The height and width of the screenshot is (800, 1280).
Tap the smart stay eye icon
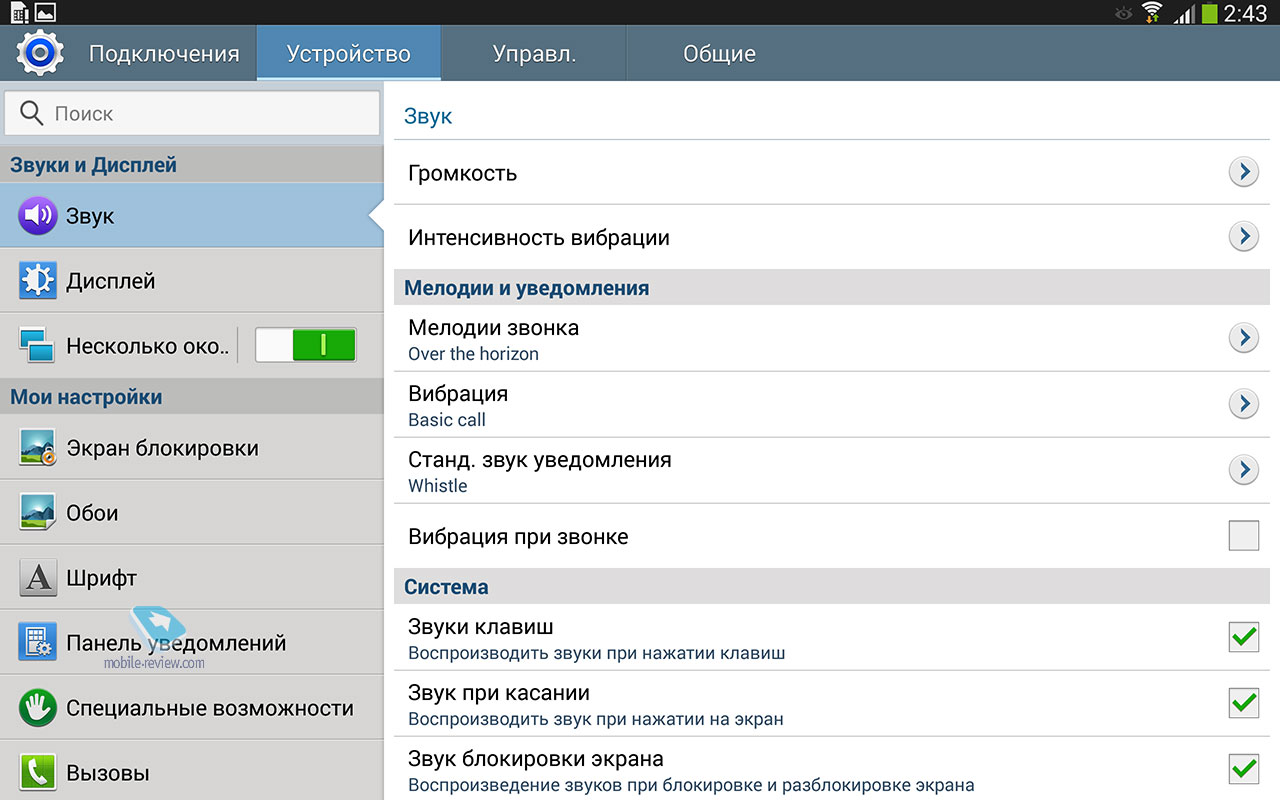point(1124,14)
